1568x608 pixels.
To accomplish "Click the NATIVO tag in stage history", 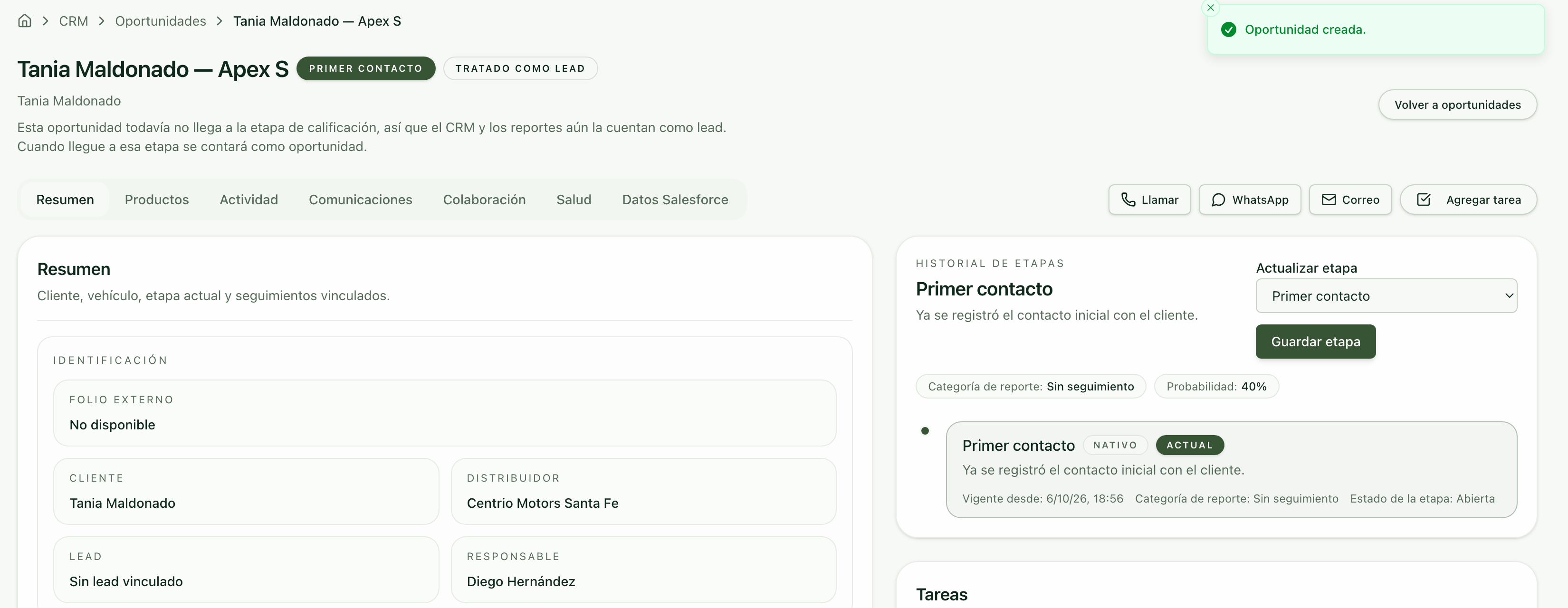I will [1115, 445].
